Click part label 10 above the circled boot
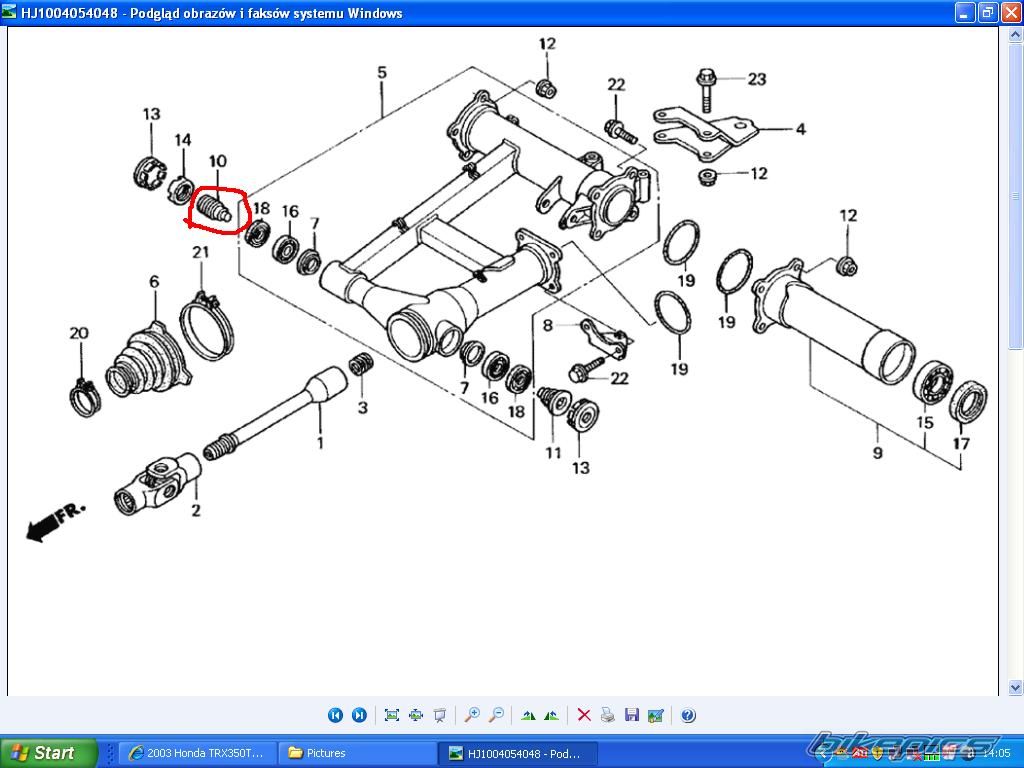Image resolution: width=1024 pixels, height=768 pixels. tap(217, 161)
